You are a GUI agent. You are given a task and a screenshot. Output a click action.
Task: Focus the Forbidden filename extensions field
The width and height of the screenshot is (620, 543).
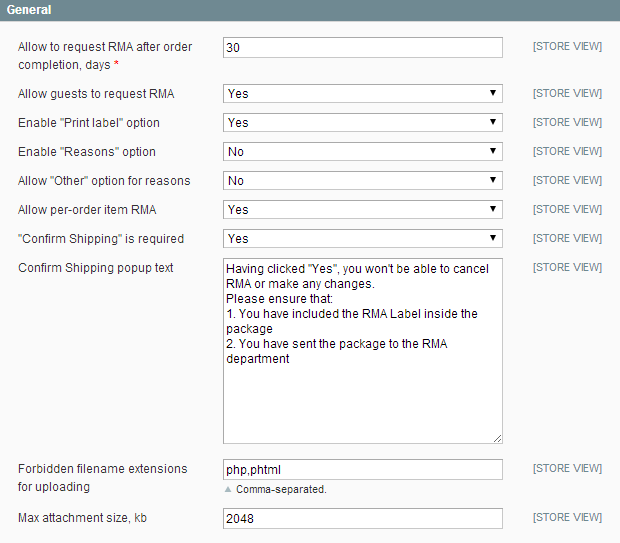[363, 469]
